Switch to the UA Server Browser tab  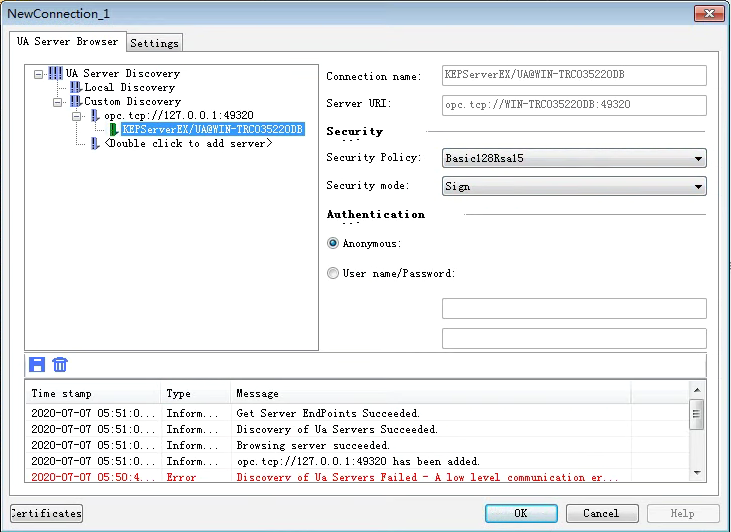(x=68, y=42)
